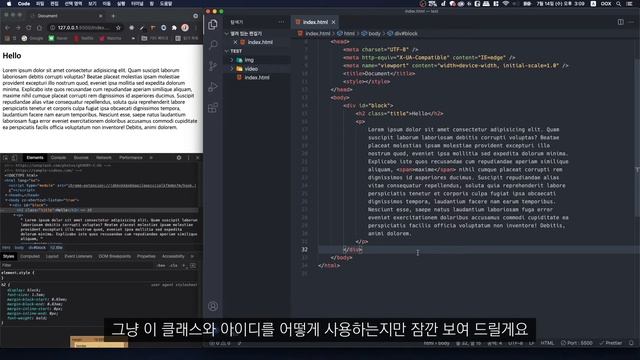Switch to the DevTools Performance tab
Viewport: 640px width, 360px height.
131,158
